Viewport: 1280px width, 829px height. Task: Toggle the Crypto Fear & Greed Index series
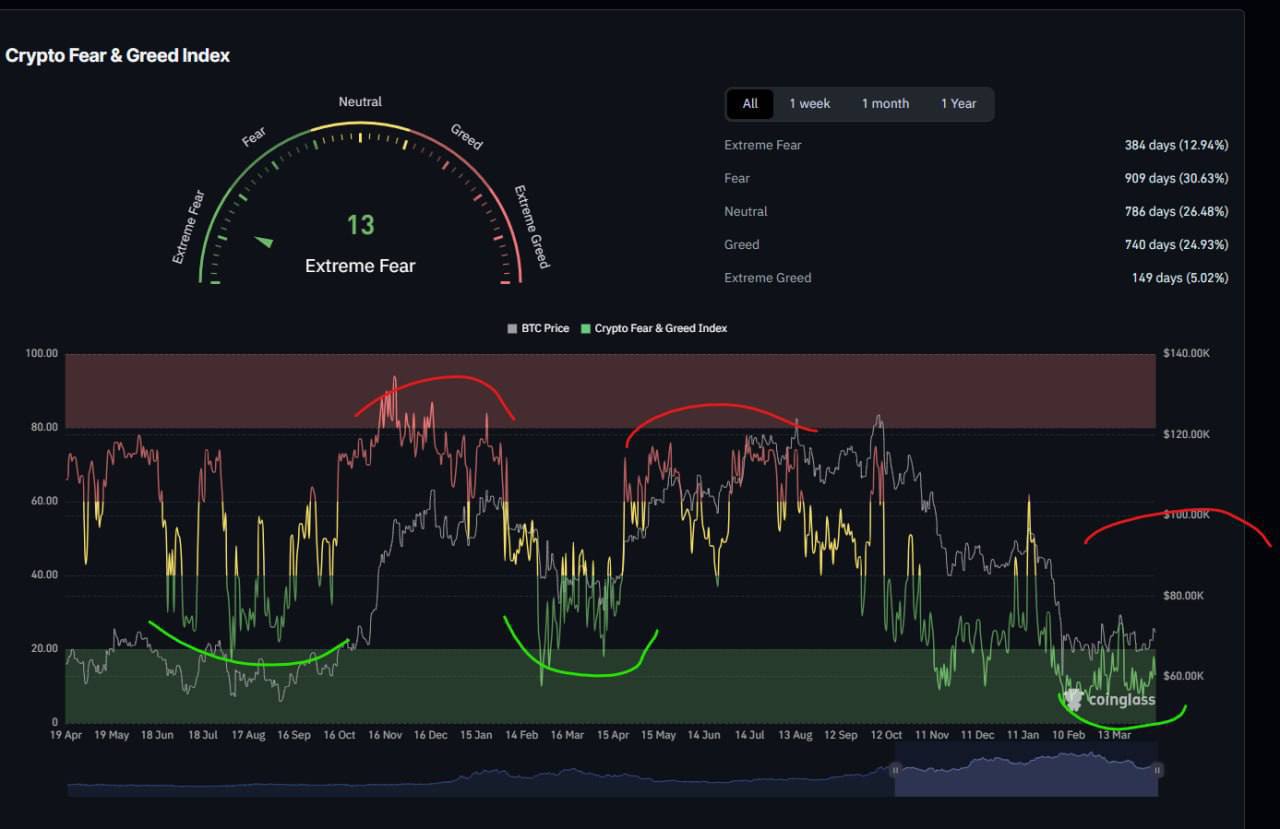click(660, 328)
